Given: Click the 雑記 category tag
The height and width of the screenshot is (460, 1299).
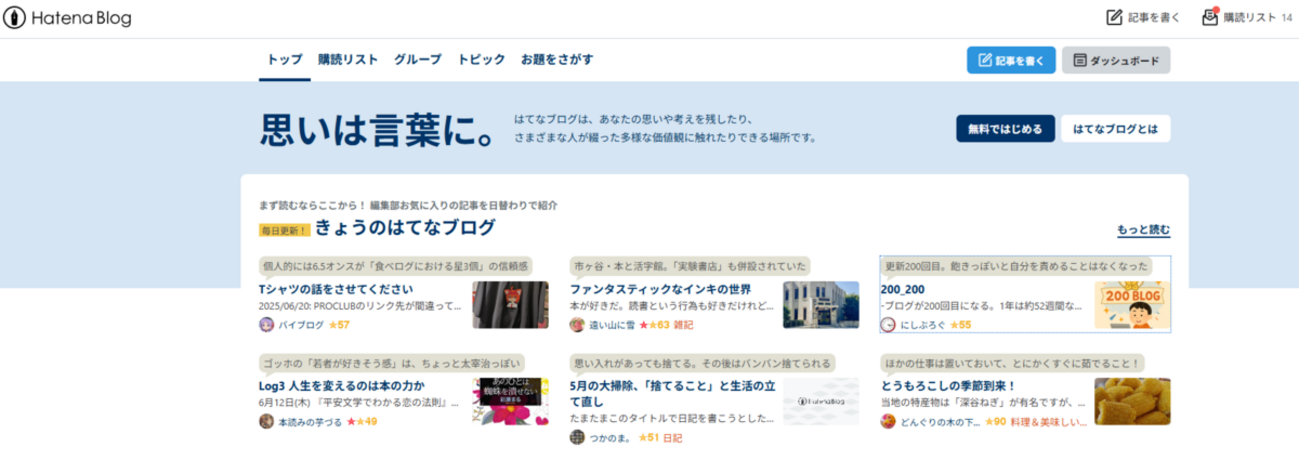Looking at the screenshot, I should pos(684,325).
